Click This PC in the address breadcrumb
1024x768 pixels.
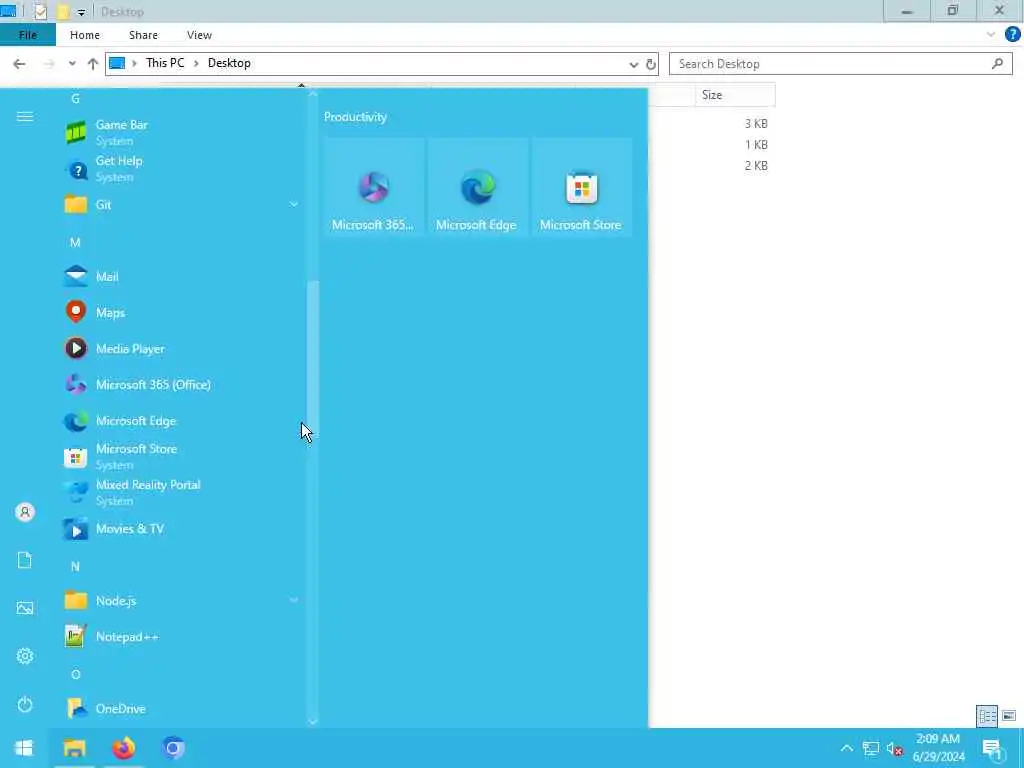165,63
